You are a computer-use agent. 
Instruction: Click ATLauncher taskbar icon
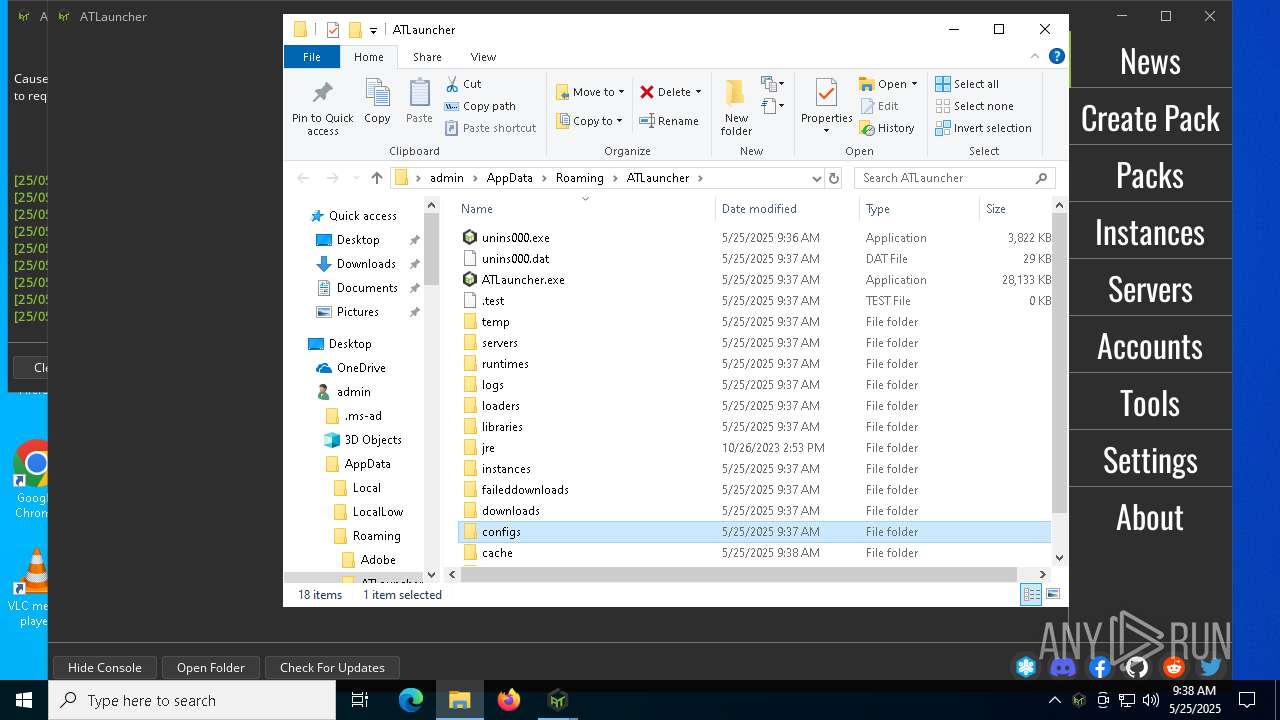558,700
